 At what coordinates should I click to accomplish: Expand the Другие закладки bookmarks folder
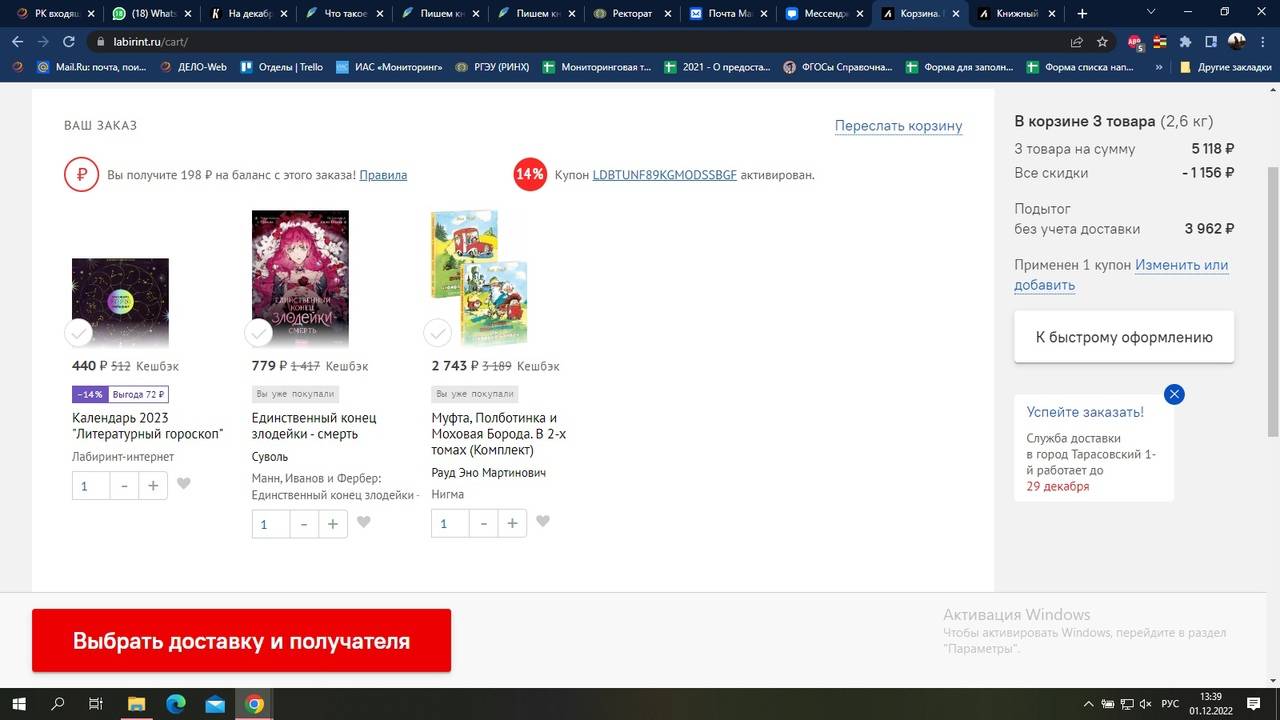click(x=1225, y=67)
